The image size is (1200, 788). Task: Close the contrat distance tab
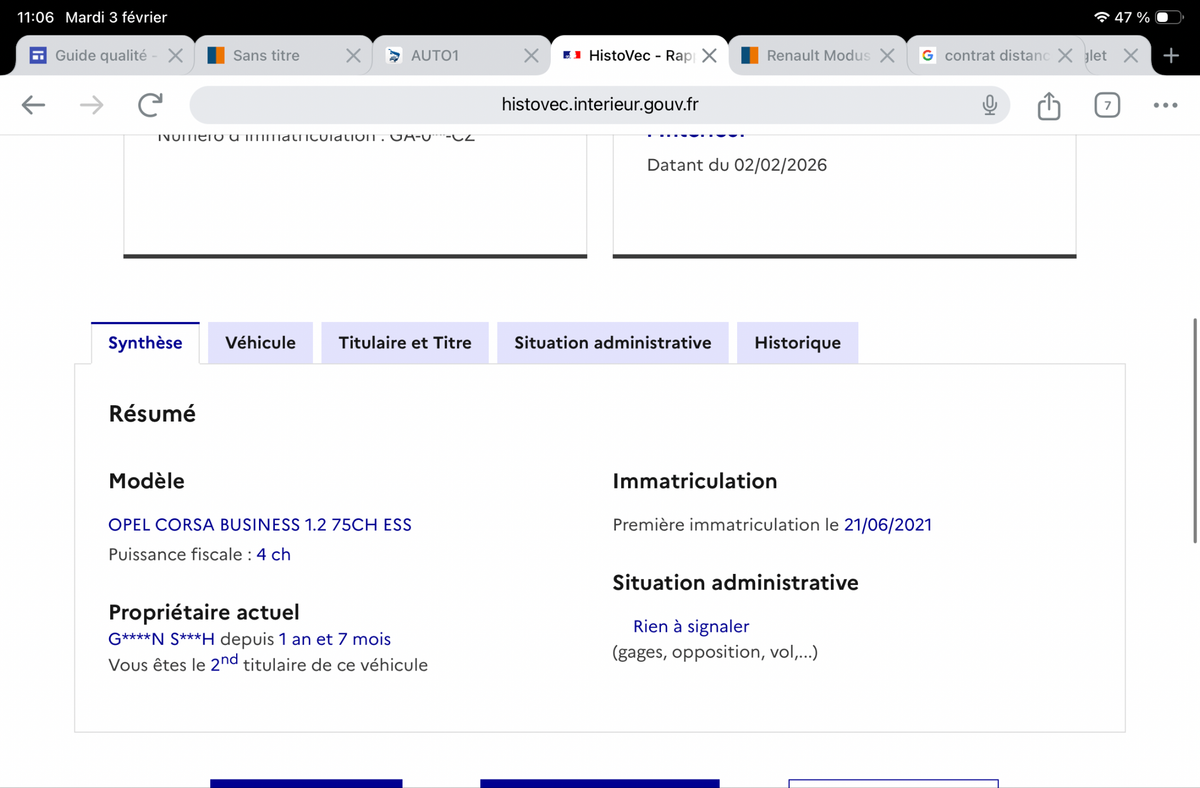(1065, 55)
